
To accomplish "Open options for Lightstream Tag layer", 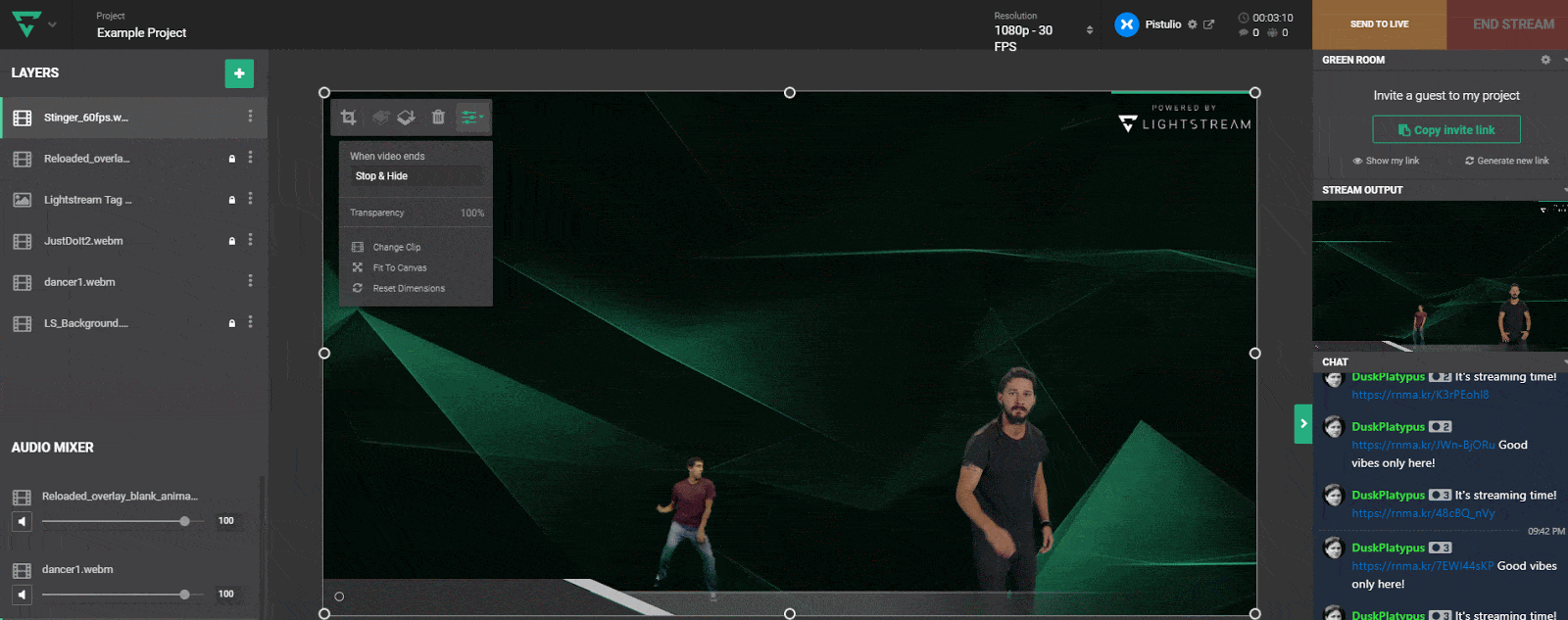I will [250, 198].
